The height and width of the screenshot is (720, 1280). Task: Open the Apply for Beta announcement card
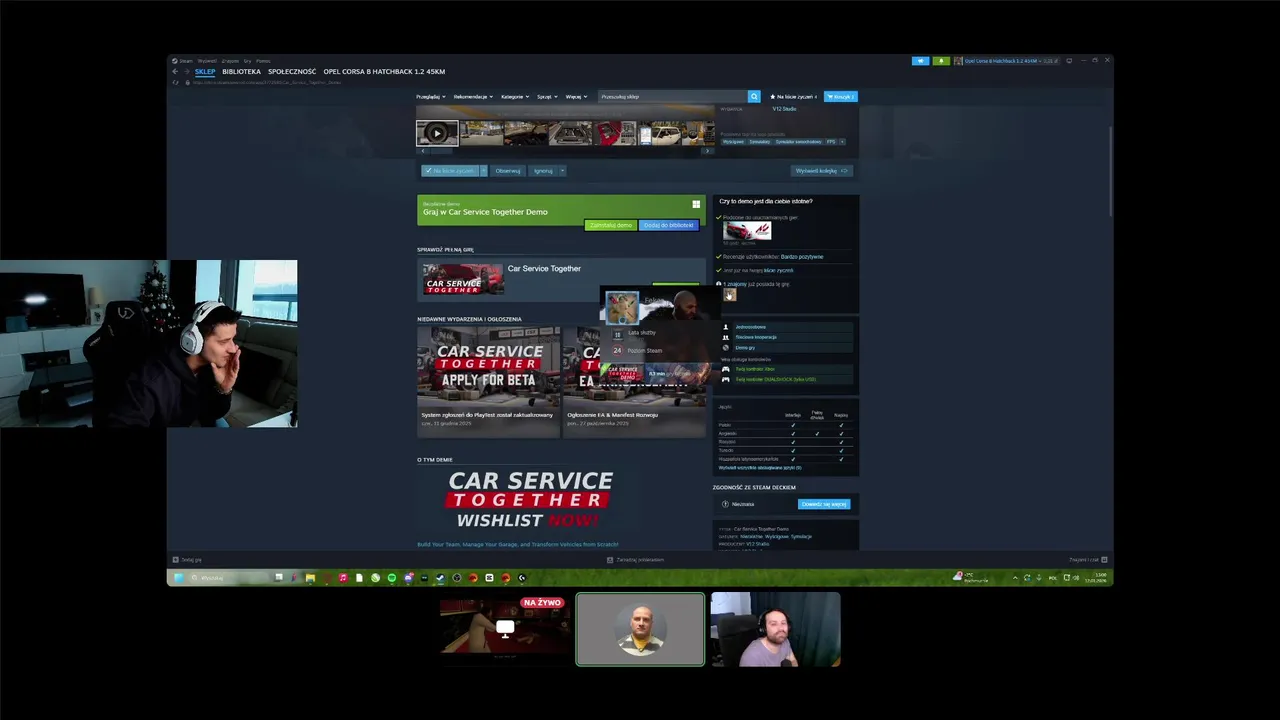488,381
